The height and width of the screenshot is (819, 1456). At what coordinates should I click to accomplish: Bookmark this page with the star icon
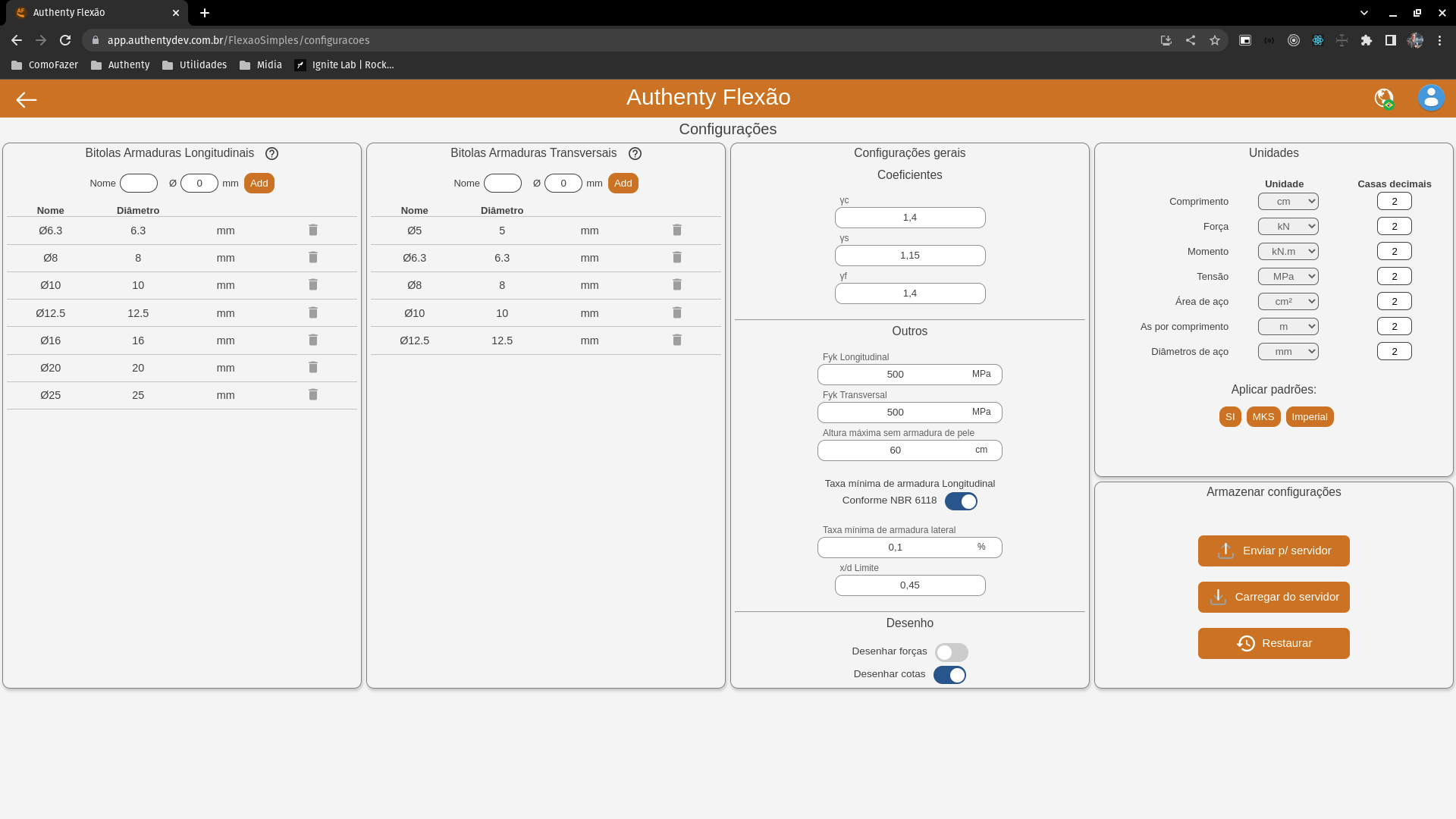pos(1215,40)
